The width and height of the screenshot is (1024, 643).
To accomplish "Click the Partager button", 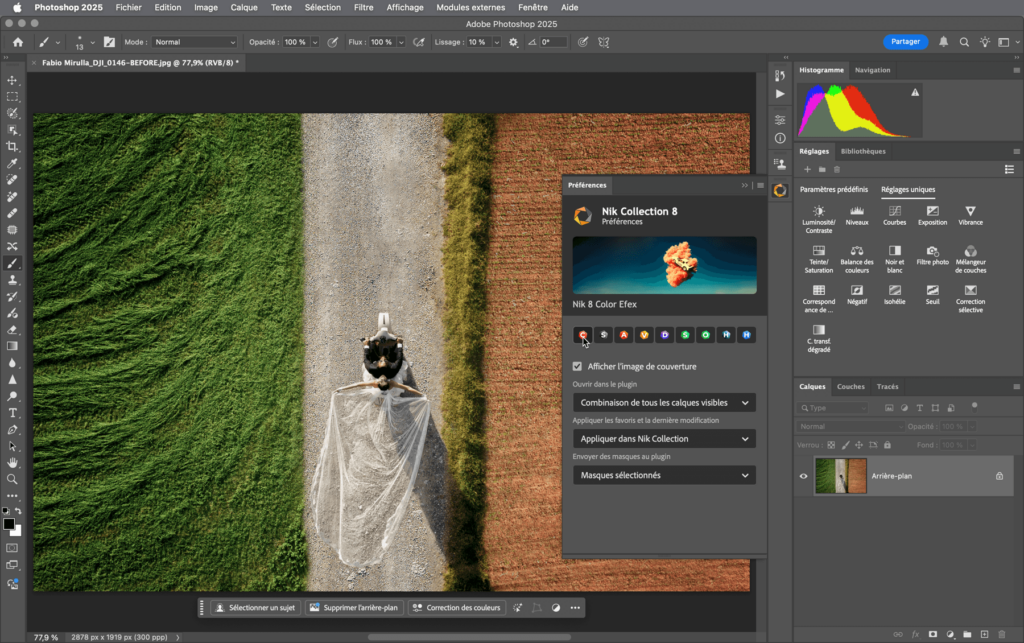I will 905,42.
